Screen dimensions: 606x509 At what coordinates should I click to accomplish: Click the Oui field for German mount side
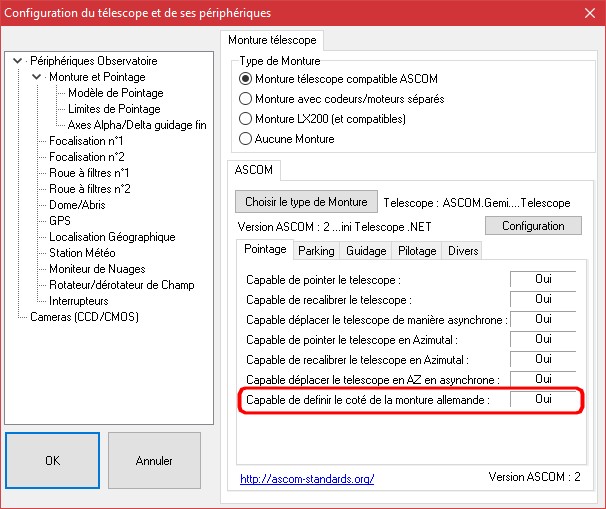point(543,399)
